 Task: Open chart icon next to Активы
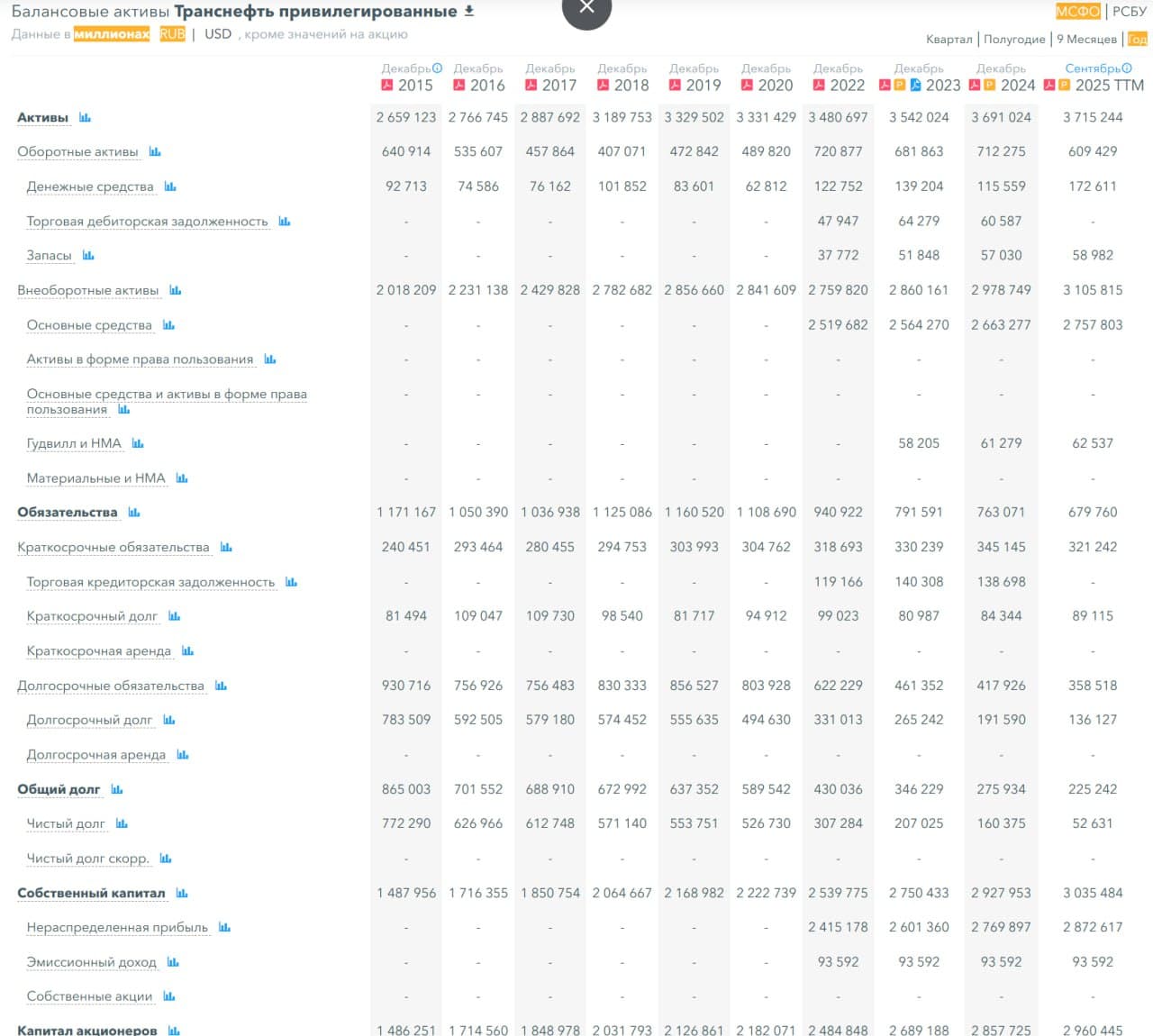click(x=85, y=118)
